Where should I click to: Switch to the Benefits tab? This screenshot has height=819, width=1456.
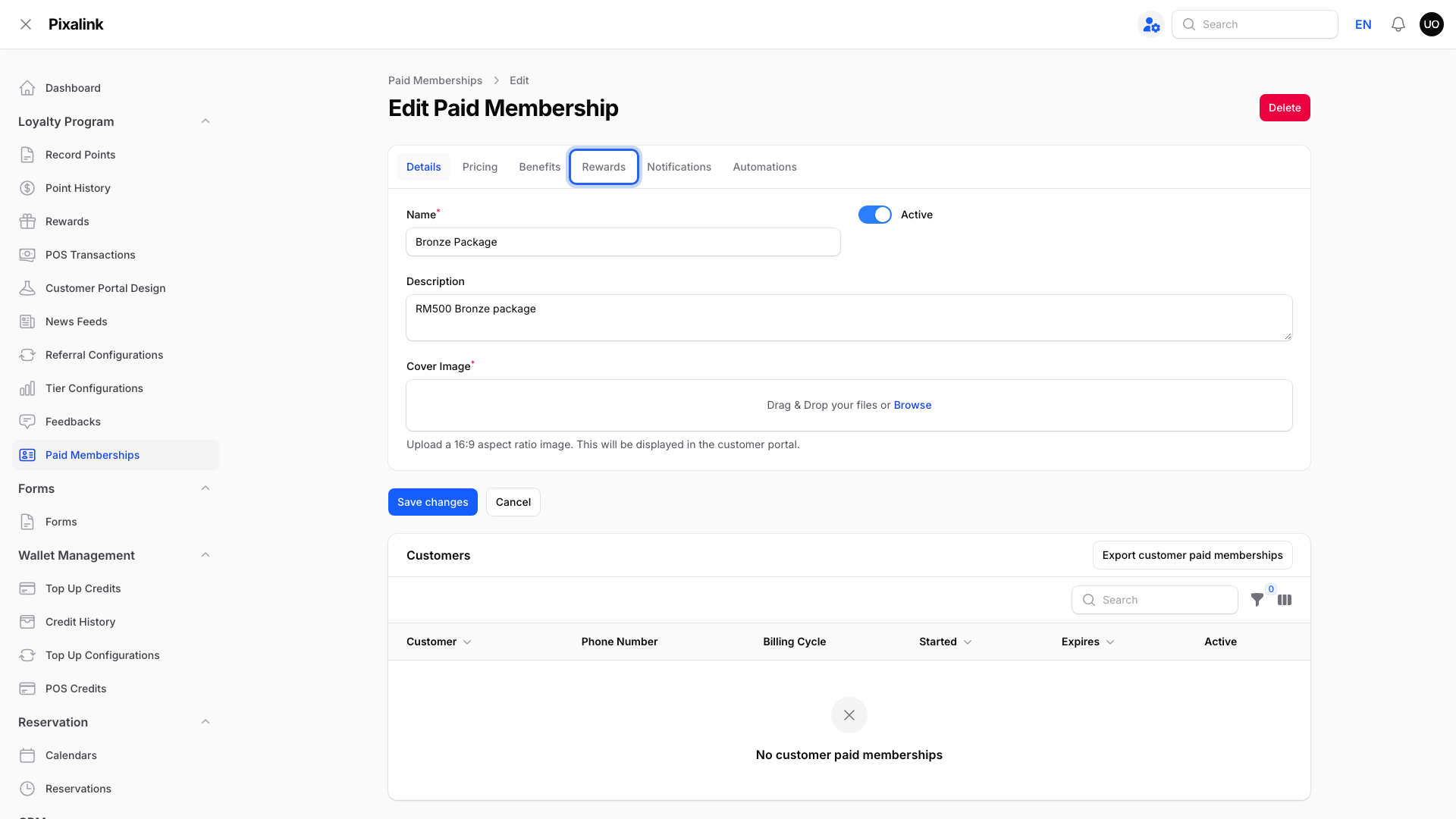pyautogui.click(x=540, y=167)
